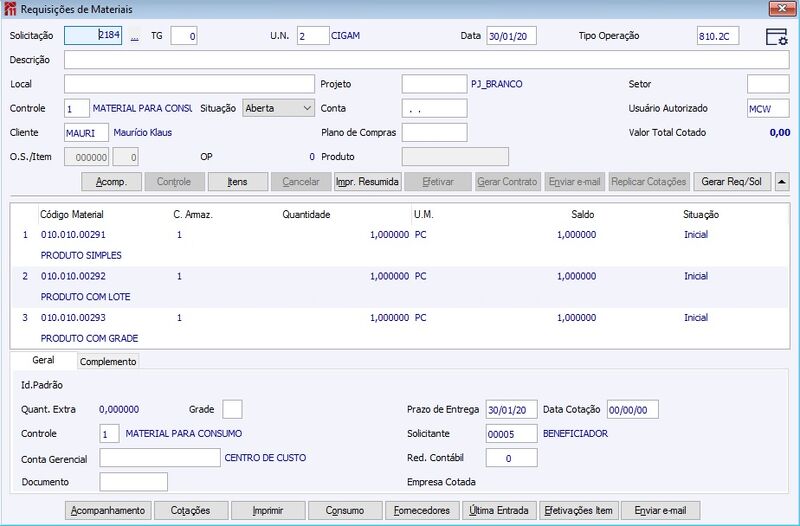Click the Efetivações Item button
The image size is (800, 526).
(579, 510)
